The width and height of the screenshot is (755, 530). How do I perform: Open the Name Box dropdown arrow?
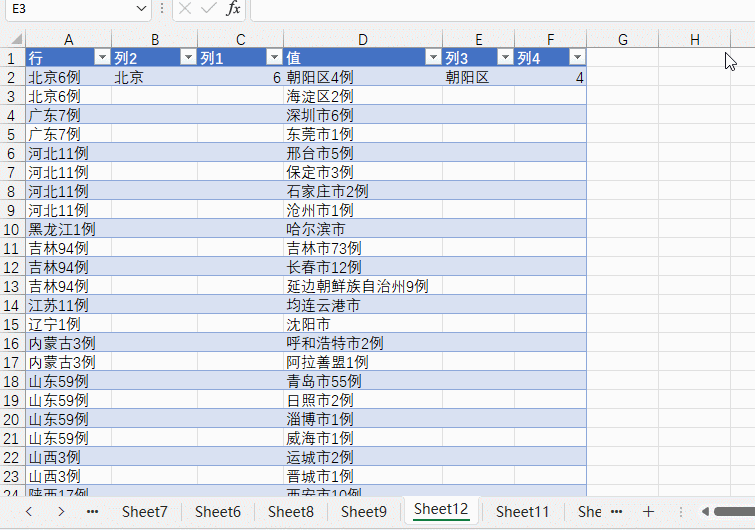pyautogui.click(x=141, y=8)
